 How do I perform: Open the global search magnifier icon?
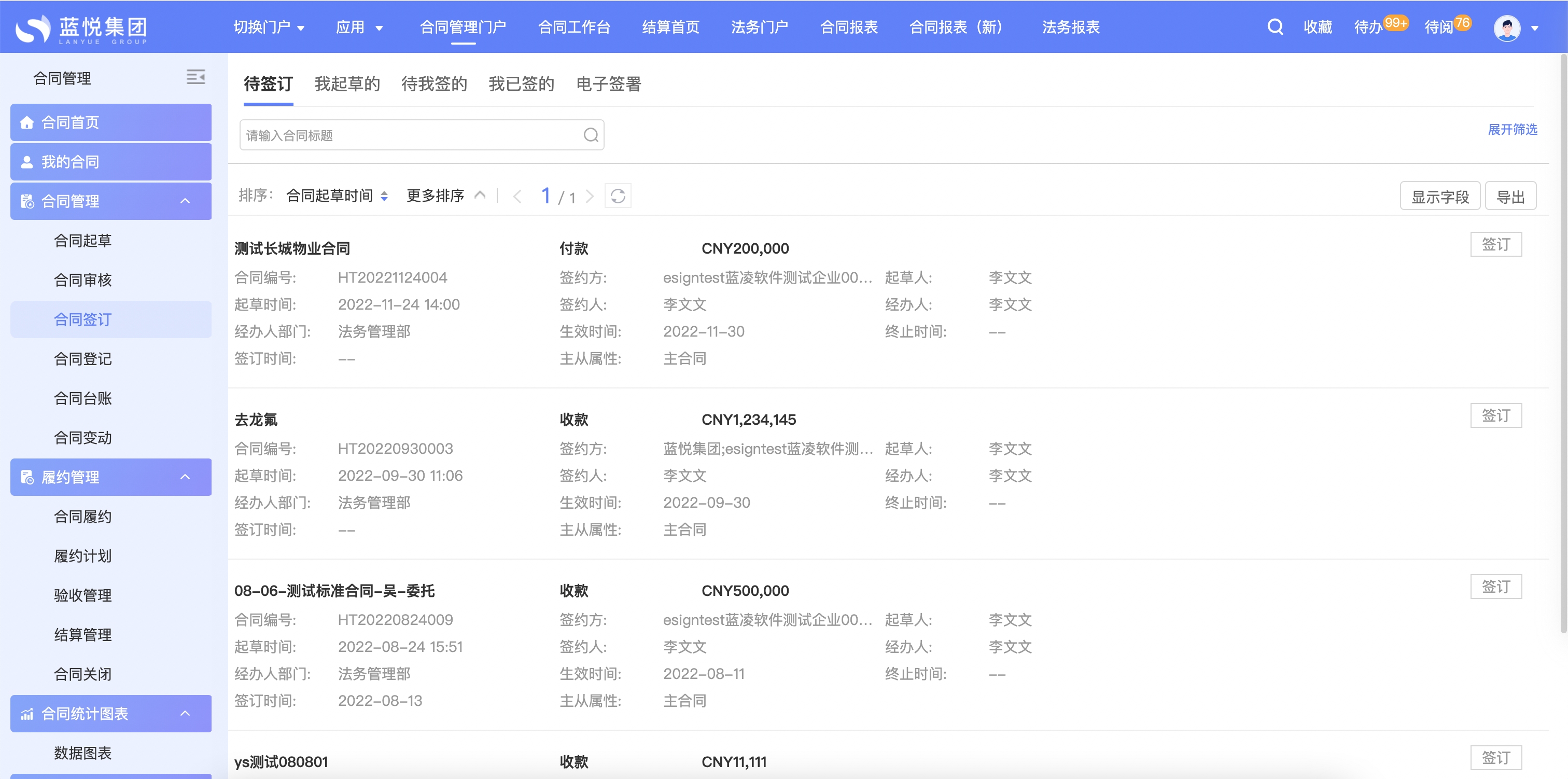1275,27
